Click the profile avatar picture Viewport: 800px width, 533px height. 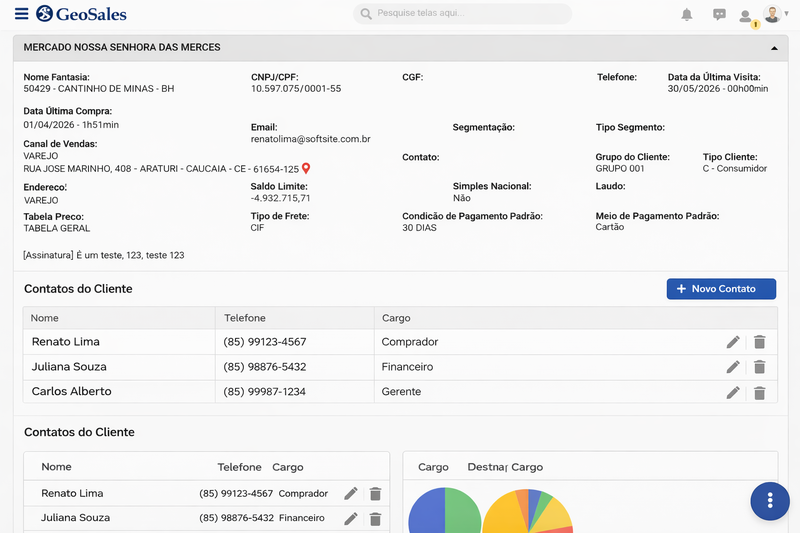[x=772, y=14]
